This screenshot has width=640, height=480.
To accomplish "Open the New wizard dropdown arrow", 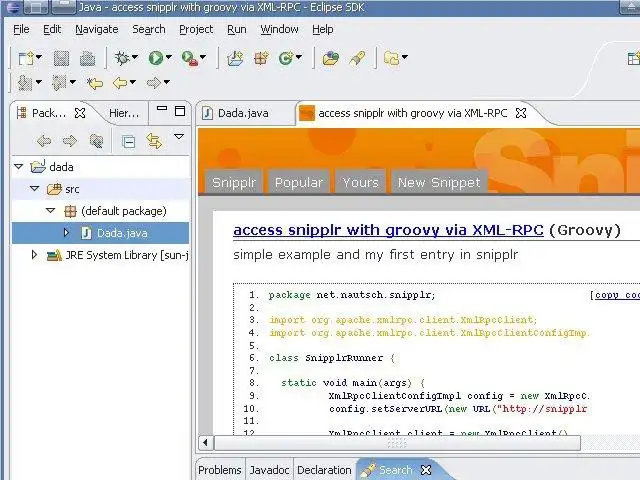I will click(x=39, y=57).
